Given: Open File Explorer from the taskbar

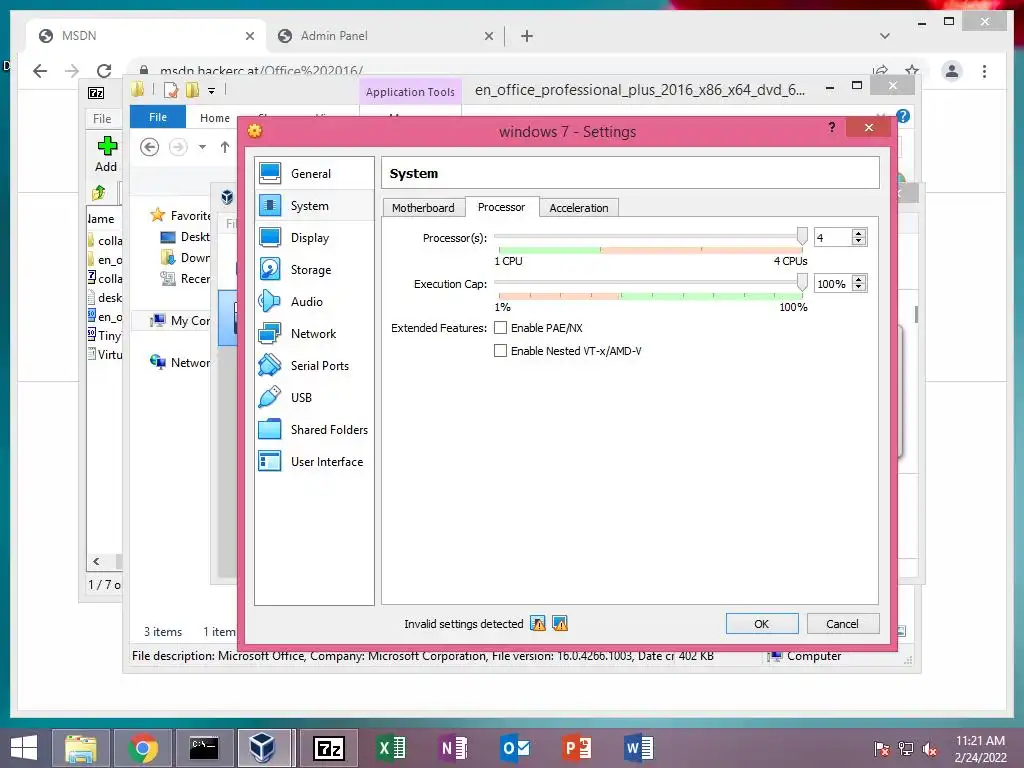Looking at the screenshot, I should [x=80, y=748].
